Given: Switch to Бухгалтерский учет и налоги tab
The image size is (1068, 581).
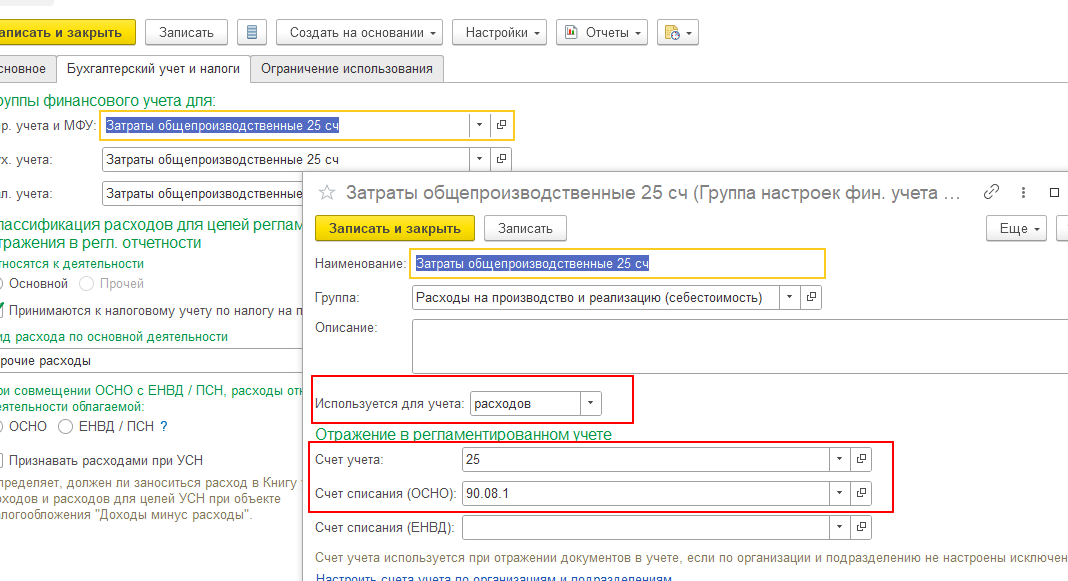Looking at the screenshot, I should point(153,69).
